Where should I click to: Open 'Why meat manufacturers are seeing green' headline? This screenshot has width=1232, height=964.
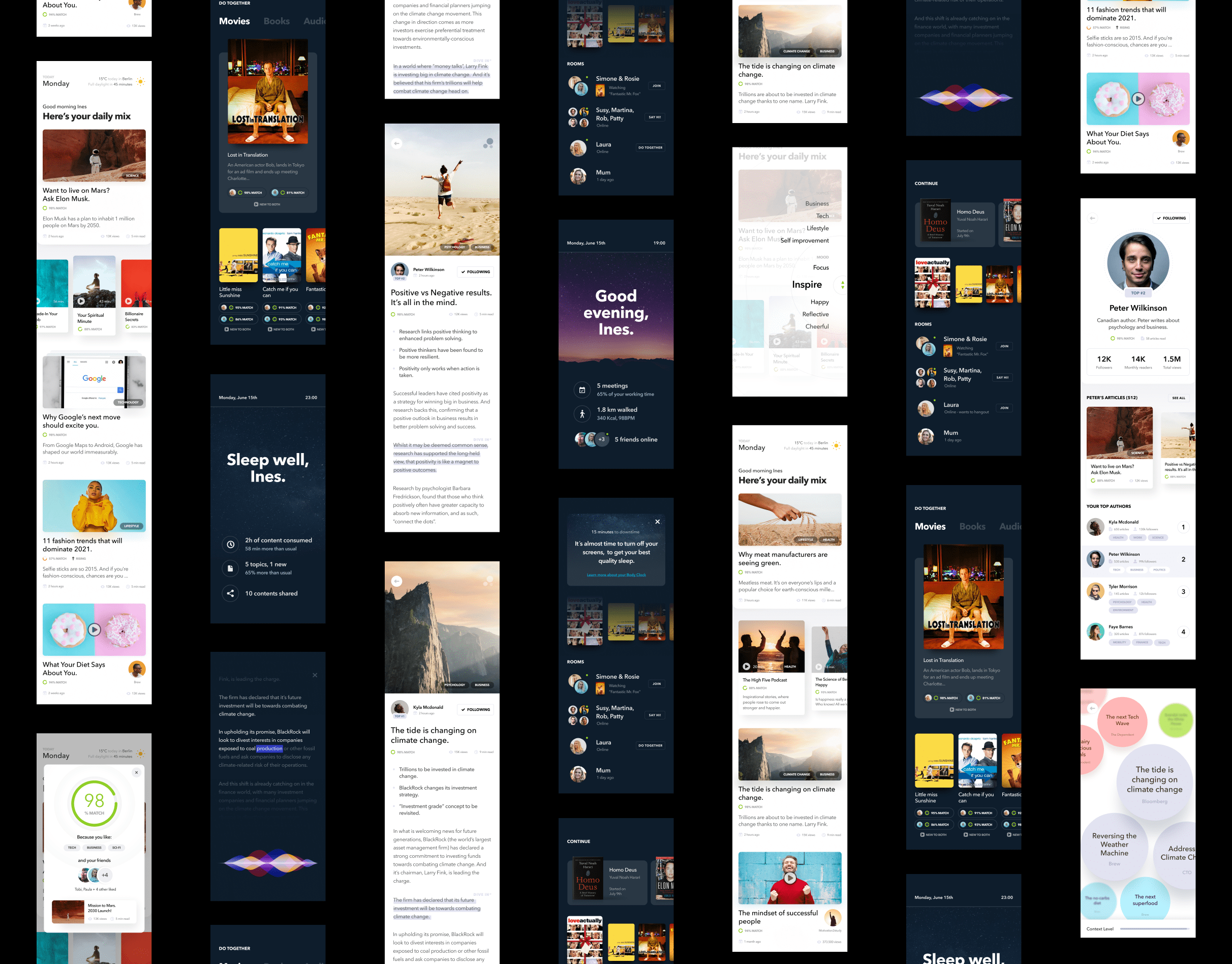coord(783,559)
